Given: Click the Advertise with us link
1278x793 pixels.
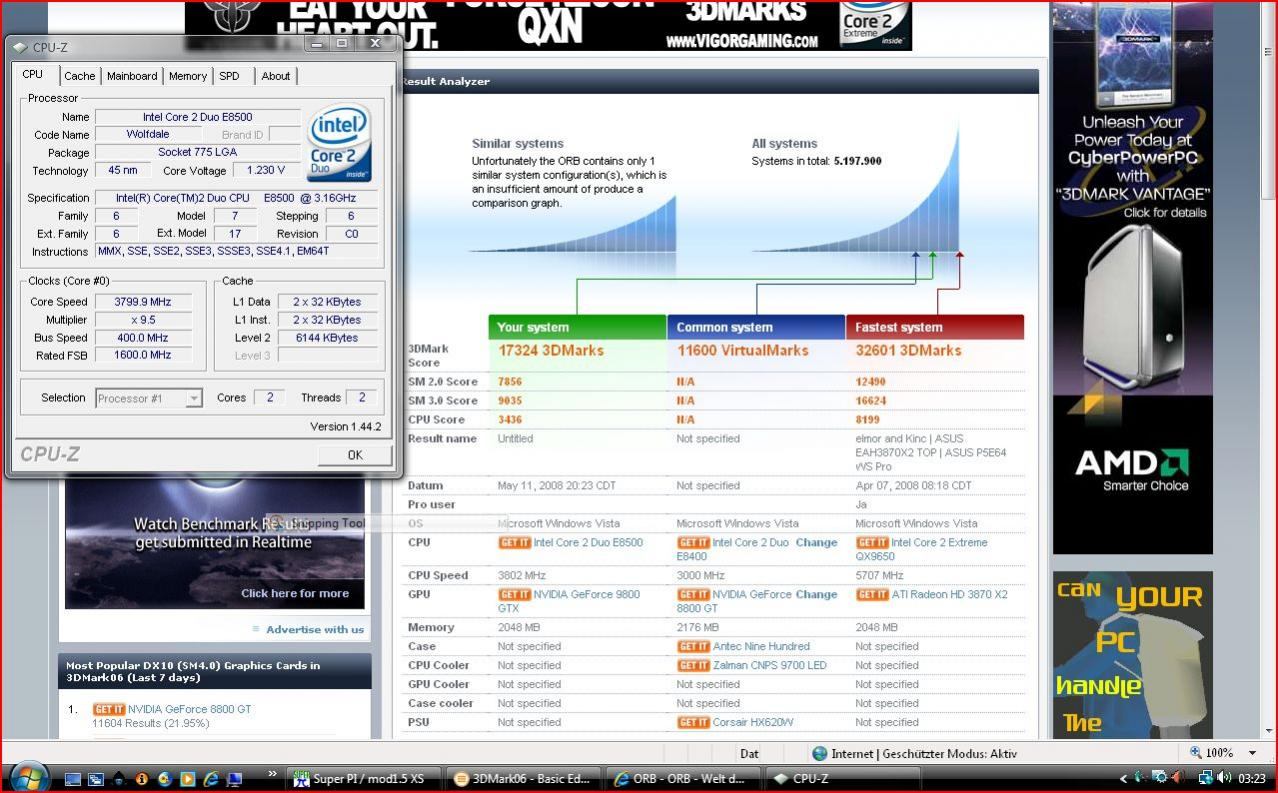Looking at the screenshot, I should point(315,629).
